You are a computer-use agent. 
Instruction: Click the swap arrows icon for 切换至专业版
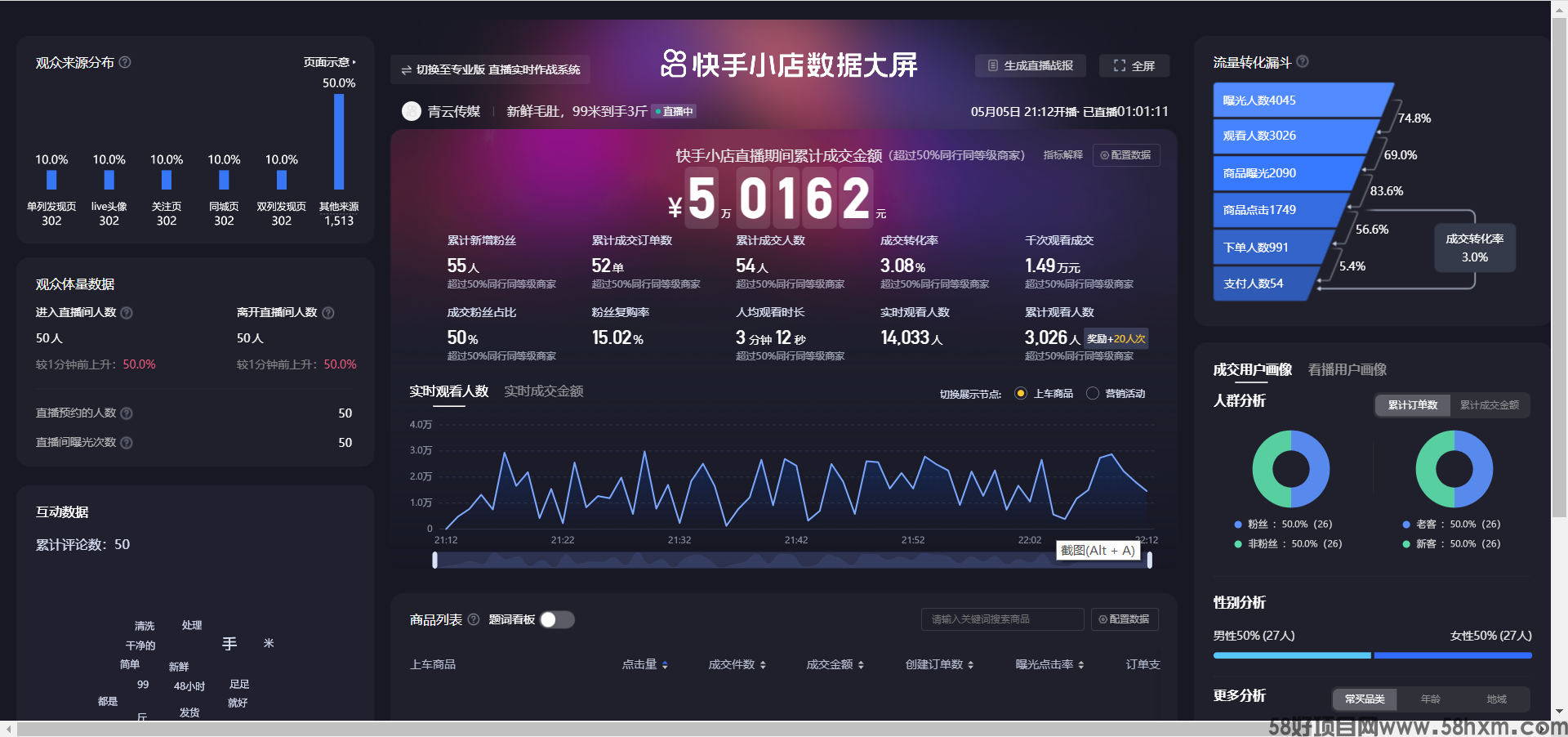coord(406,70)
